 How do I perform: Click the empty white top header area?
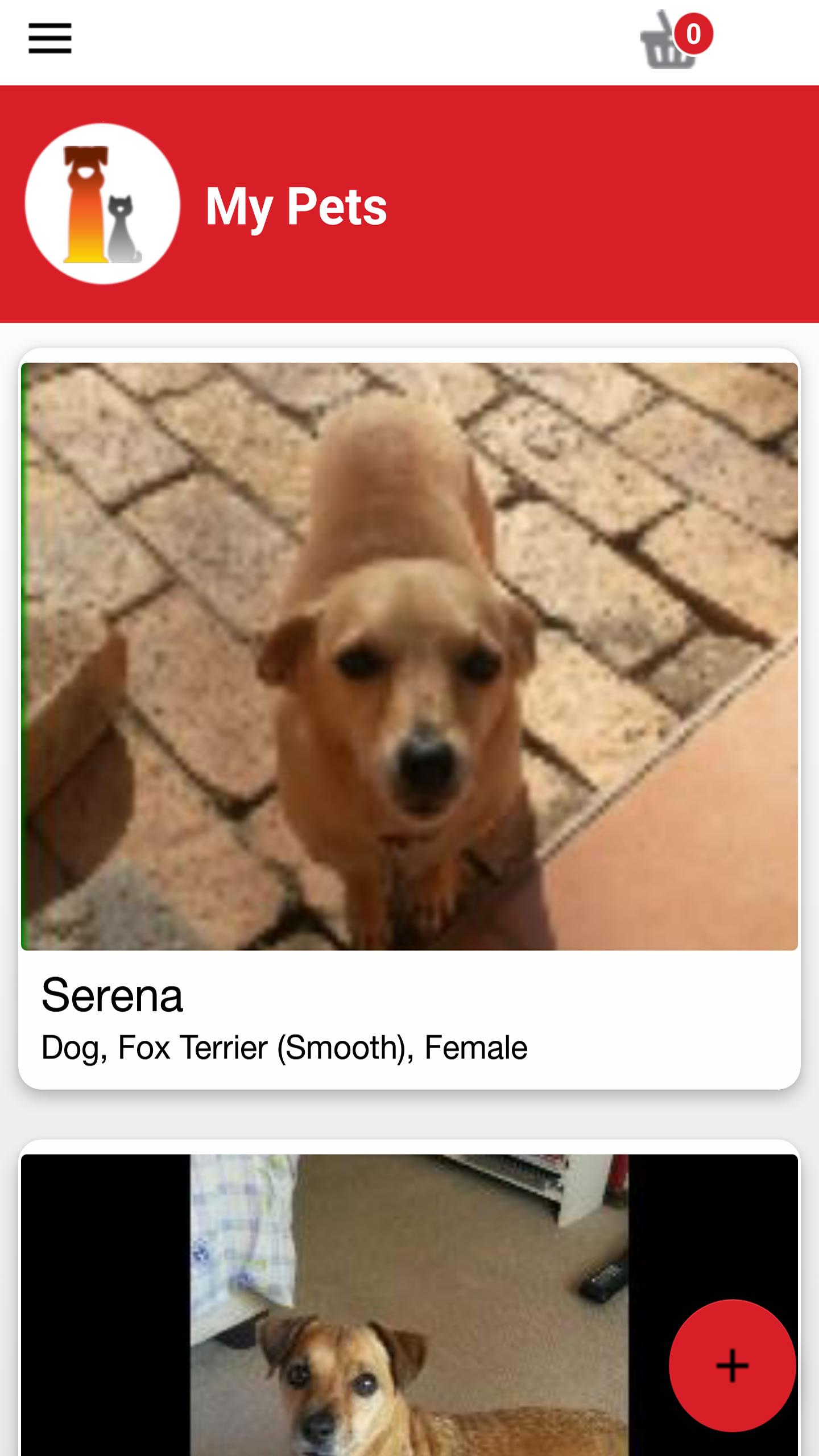coord(353,42)
